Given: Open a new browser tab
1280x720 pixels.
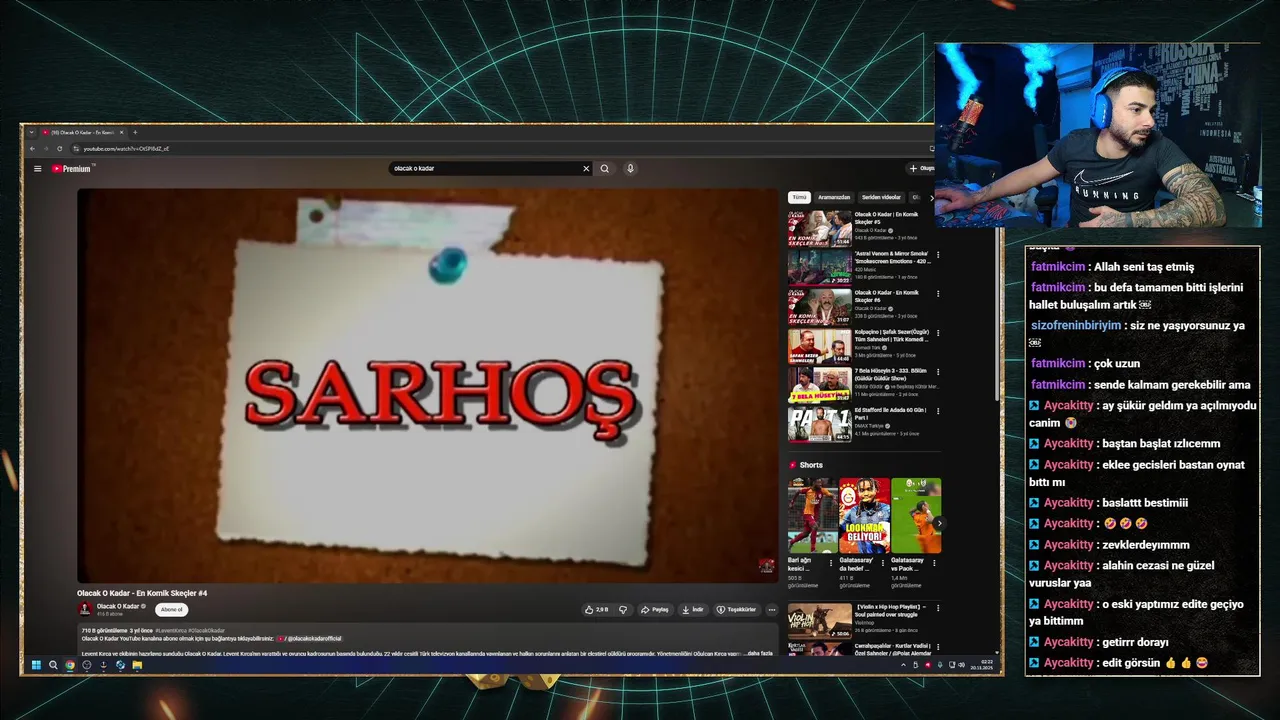Looking at the screenshot, I should (x=135, y=132).
